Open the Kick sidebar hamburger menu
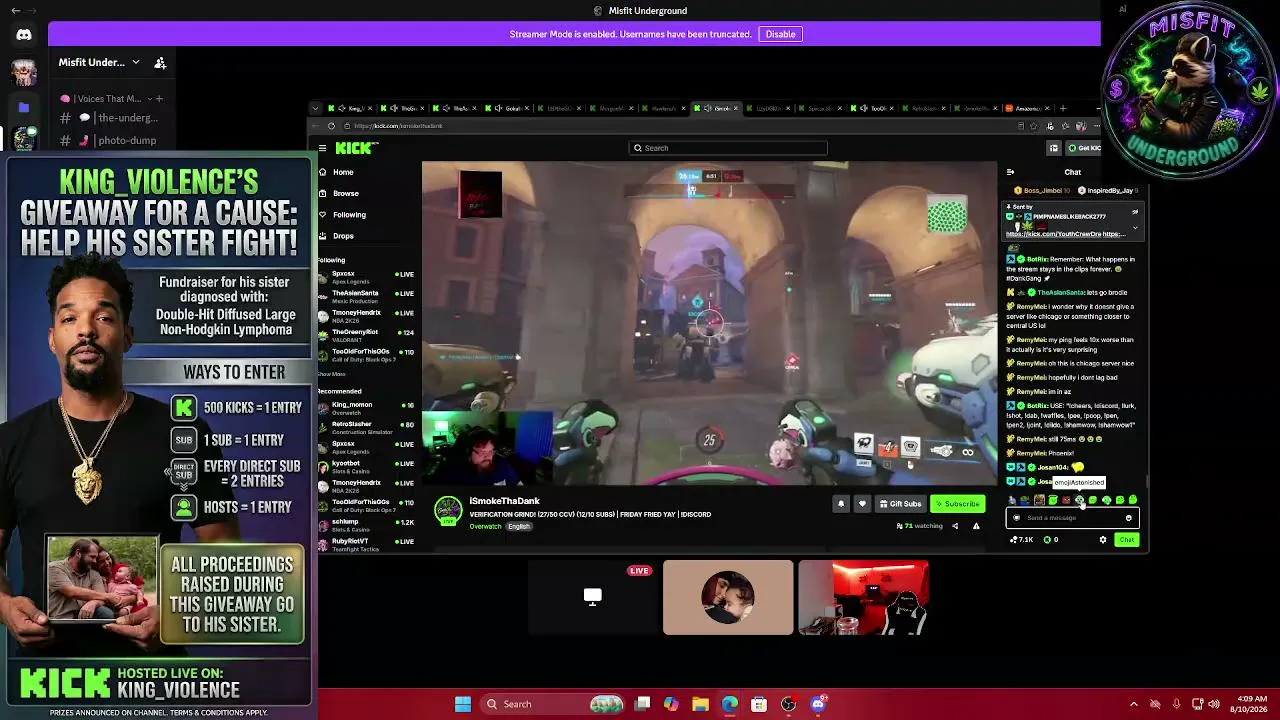Screen dimensions: 1280x720 point(322,148)
